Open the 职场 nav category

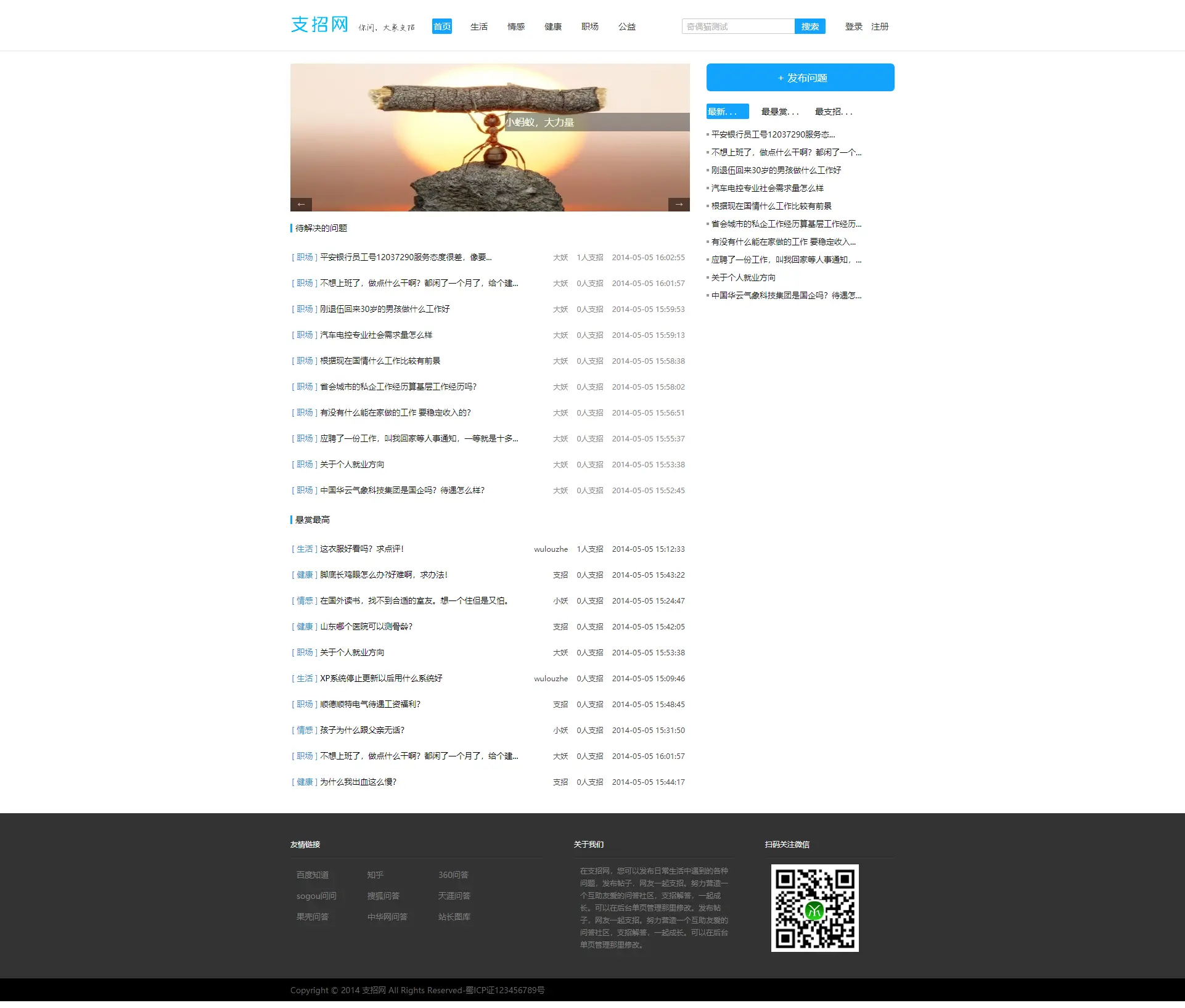590,27
